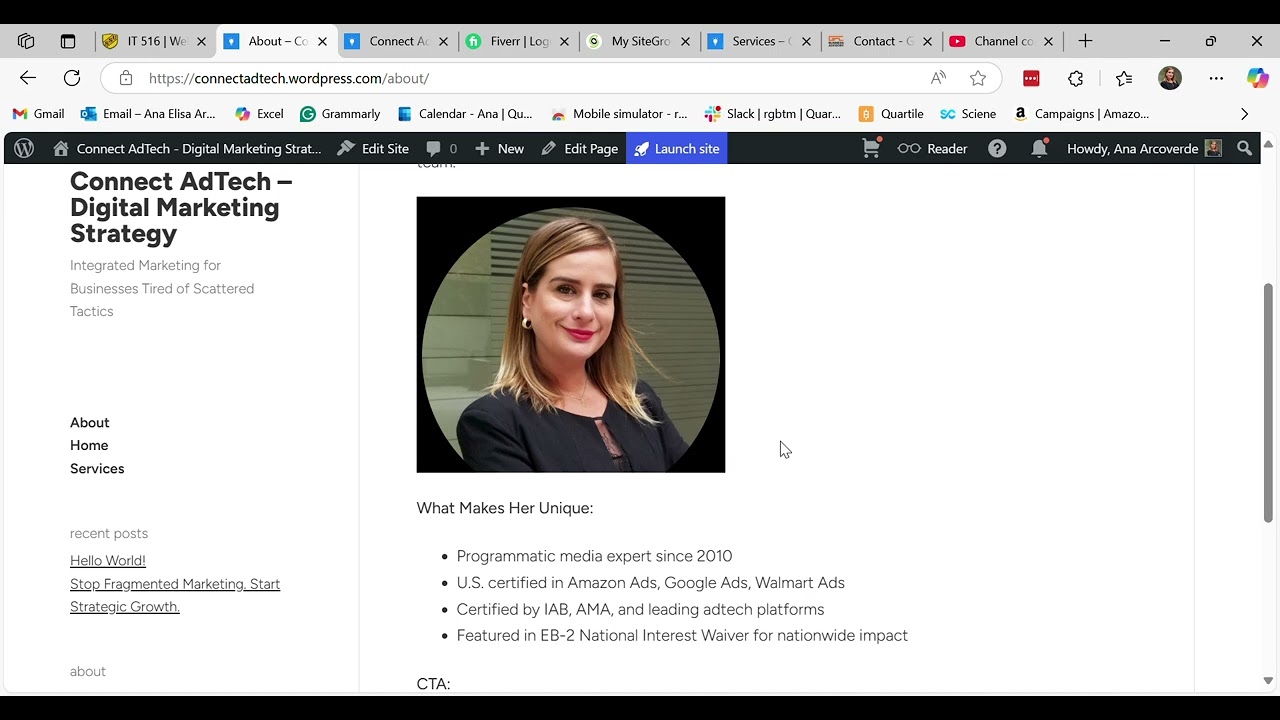Click the vertical page scrollbar thumb

click(x=1268, y=402)
